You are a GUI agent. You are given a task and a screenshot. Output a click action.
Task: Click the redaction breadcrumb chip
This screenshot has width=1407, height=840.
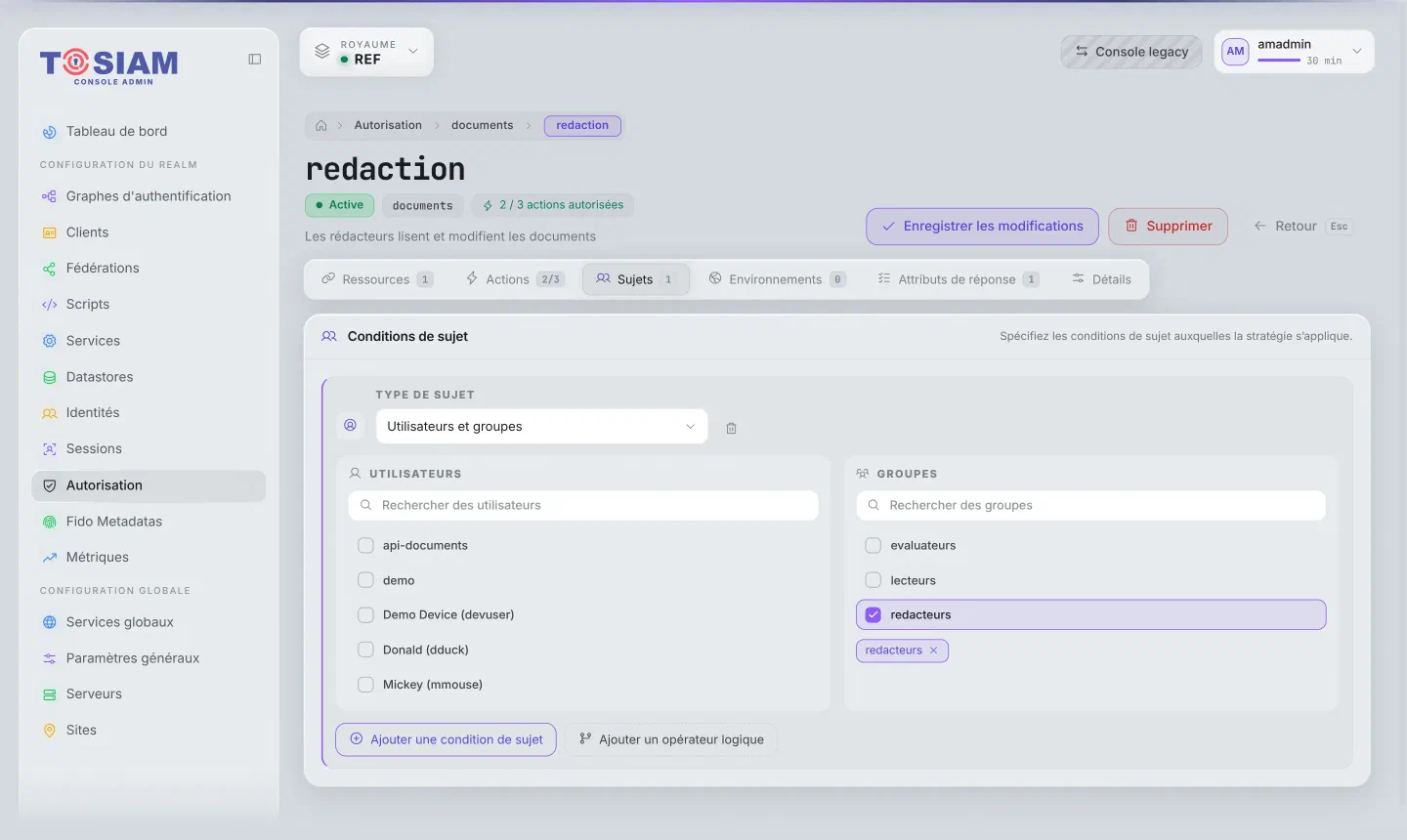[x=582, y=126]
